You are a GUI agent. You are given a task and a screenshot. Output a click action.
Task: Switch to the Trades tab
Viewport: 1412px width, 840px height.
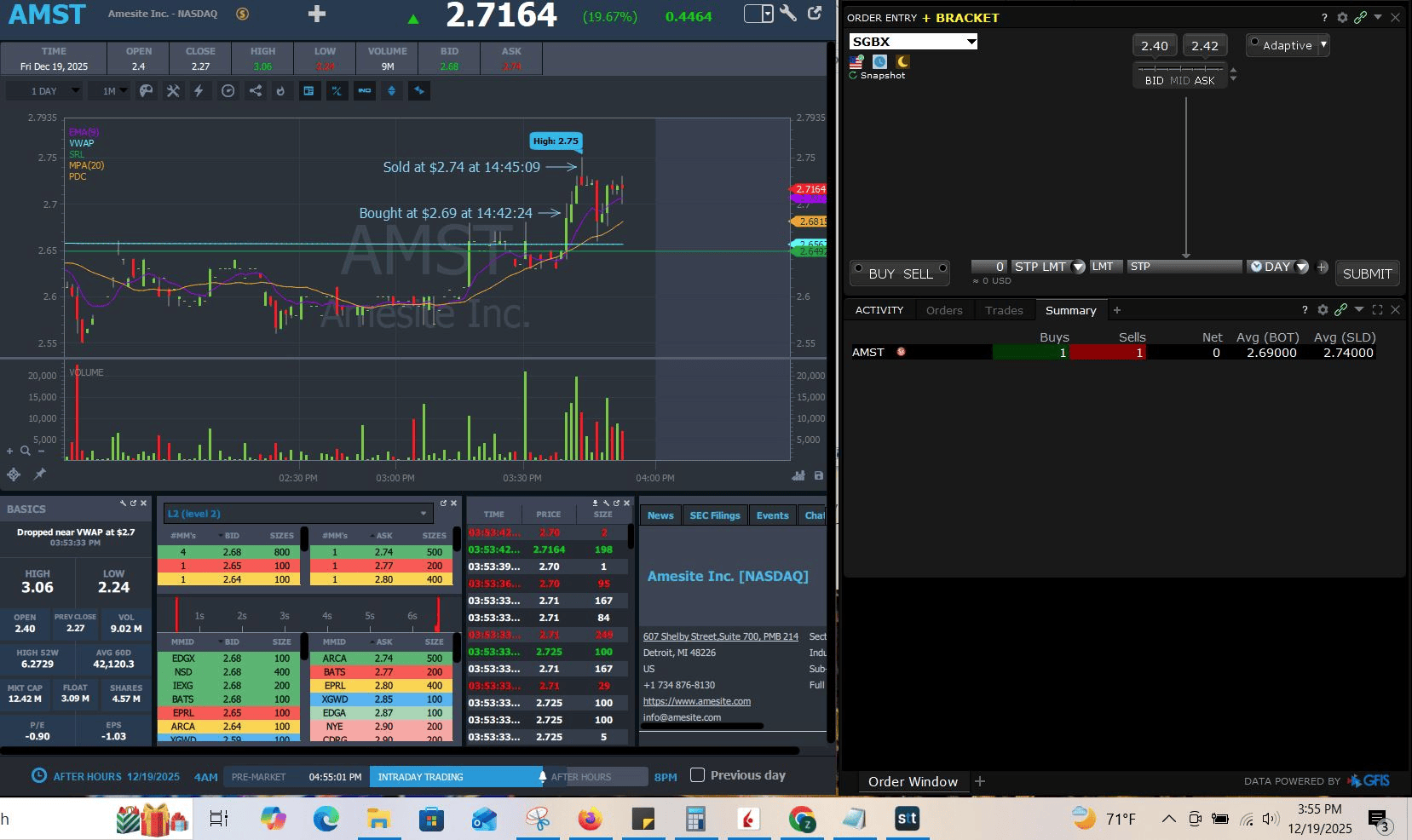1004,310
